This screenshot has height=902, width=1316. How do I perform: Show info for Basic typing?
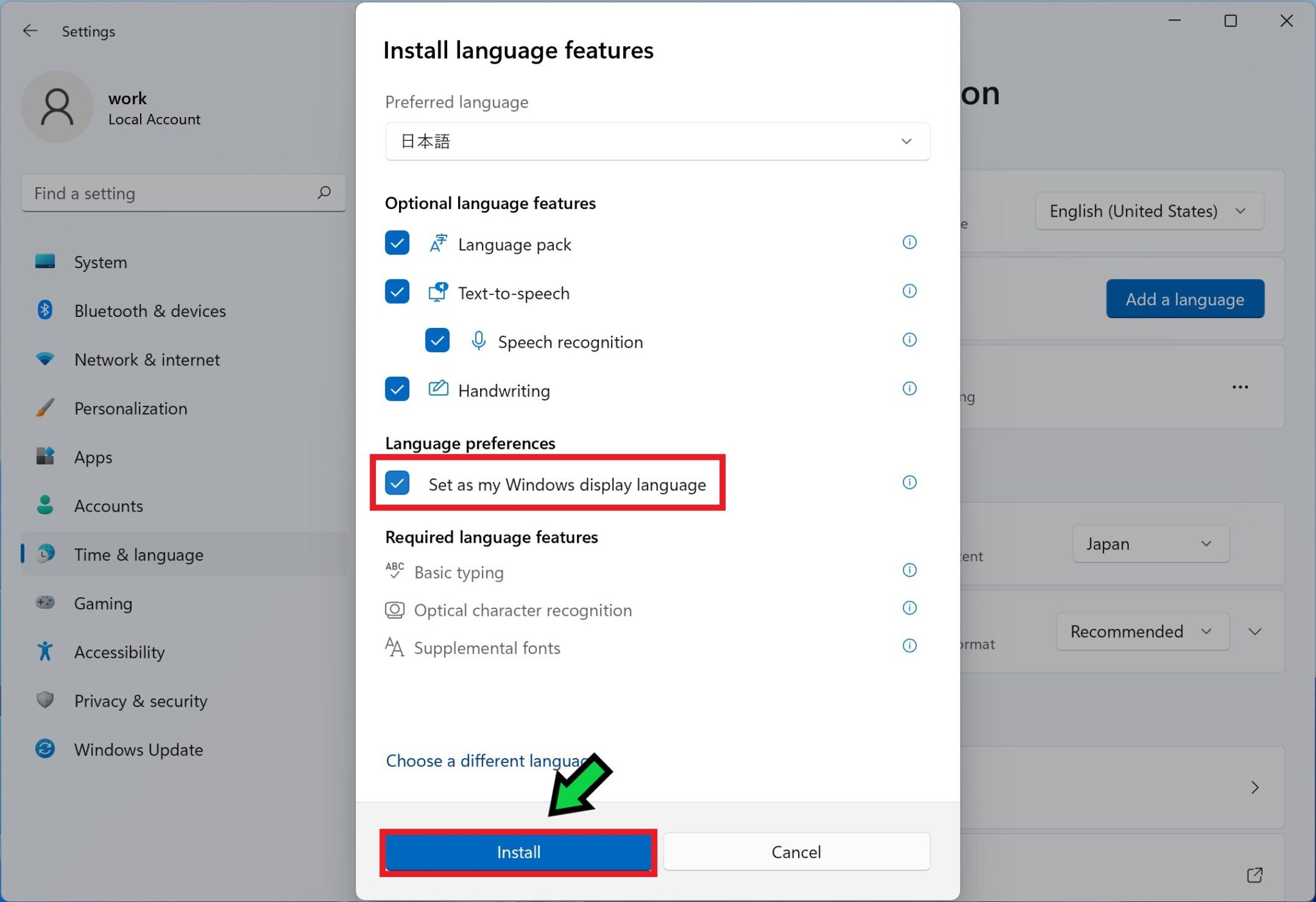coord(909,570)
